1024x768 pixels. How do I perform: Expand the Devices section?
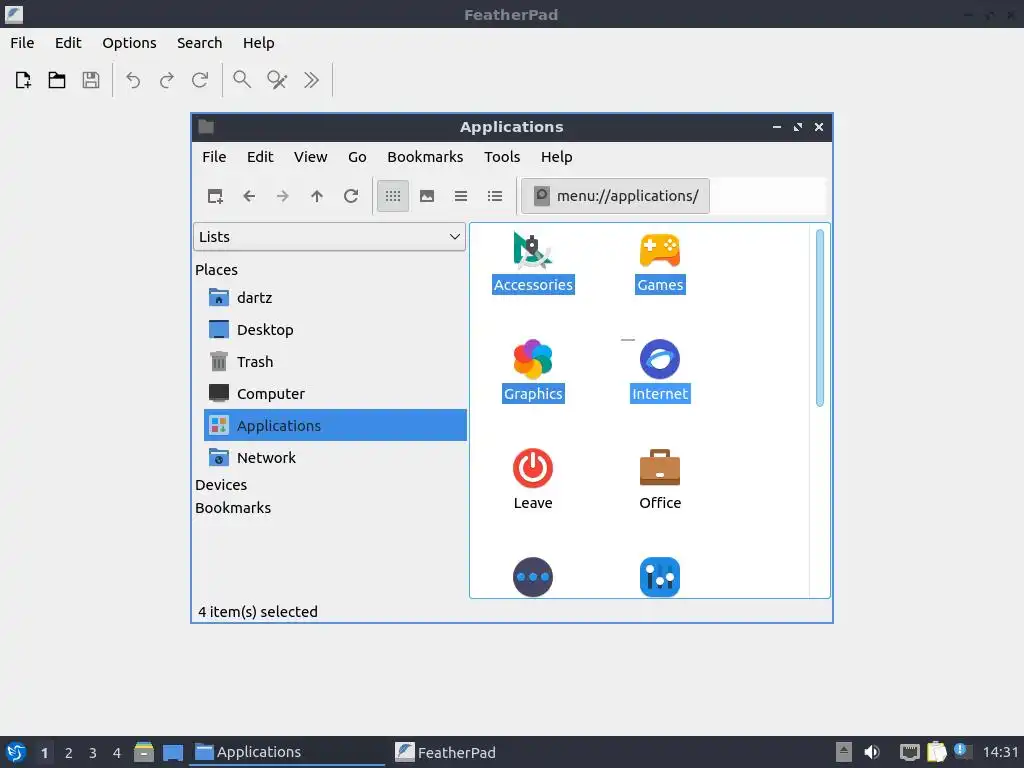point(221,485)
